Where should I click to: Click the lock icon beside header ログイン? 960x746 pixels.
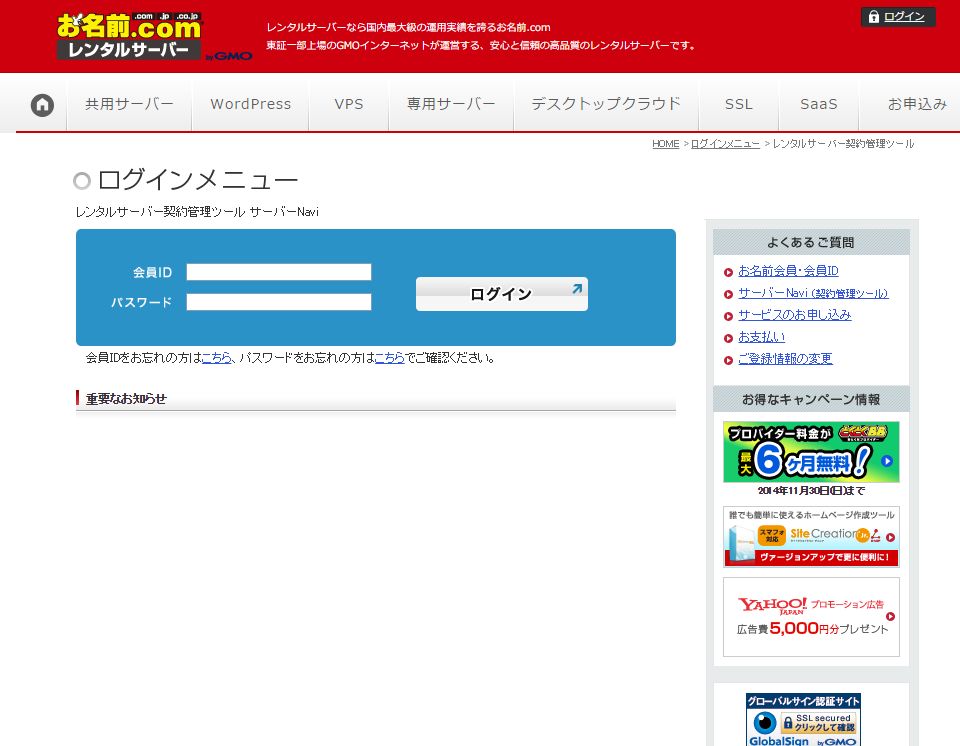(874, 17)
